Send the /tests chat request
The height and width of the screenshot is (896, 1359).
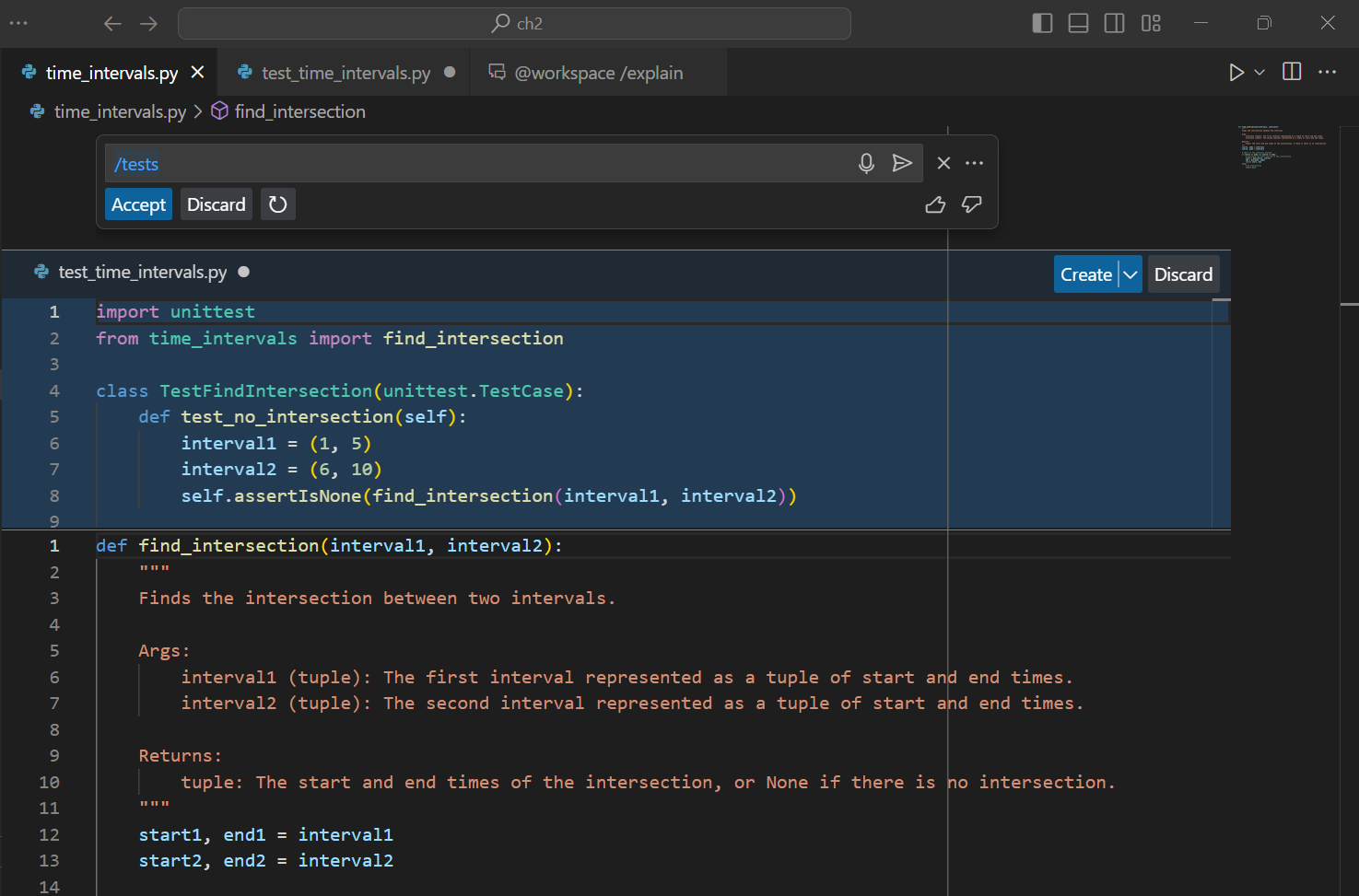pos(902,163)
